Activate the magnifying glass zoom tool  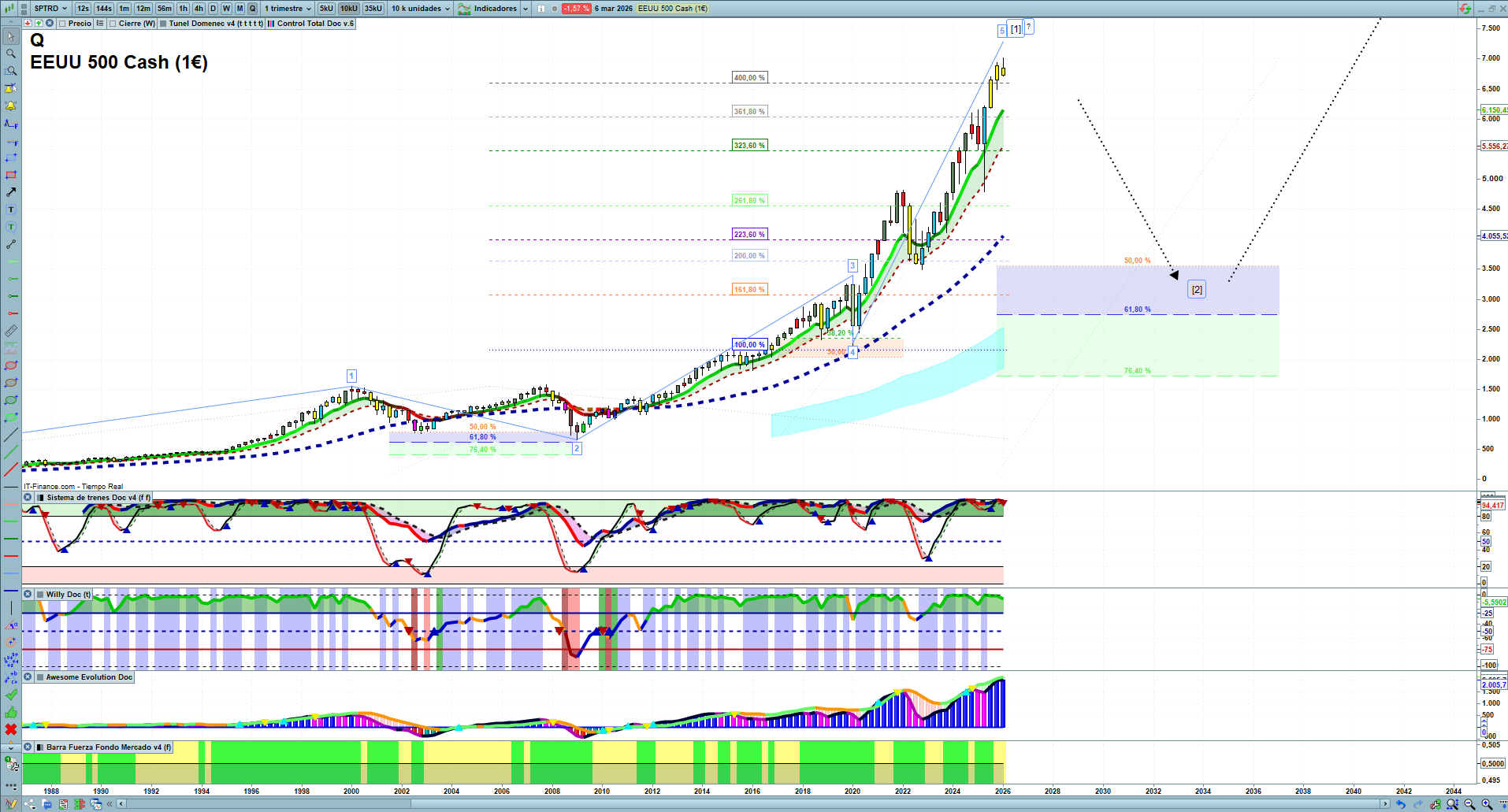(x=11, y=54)
